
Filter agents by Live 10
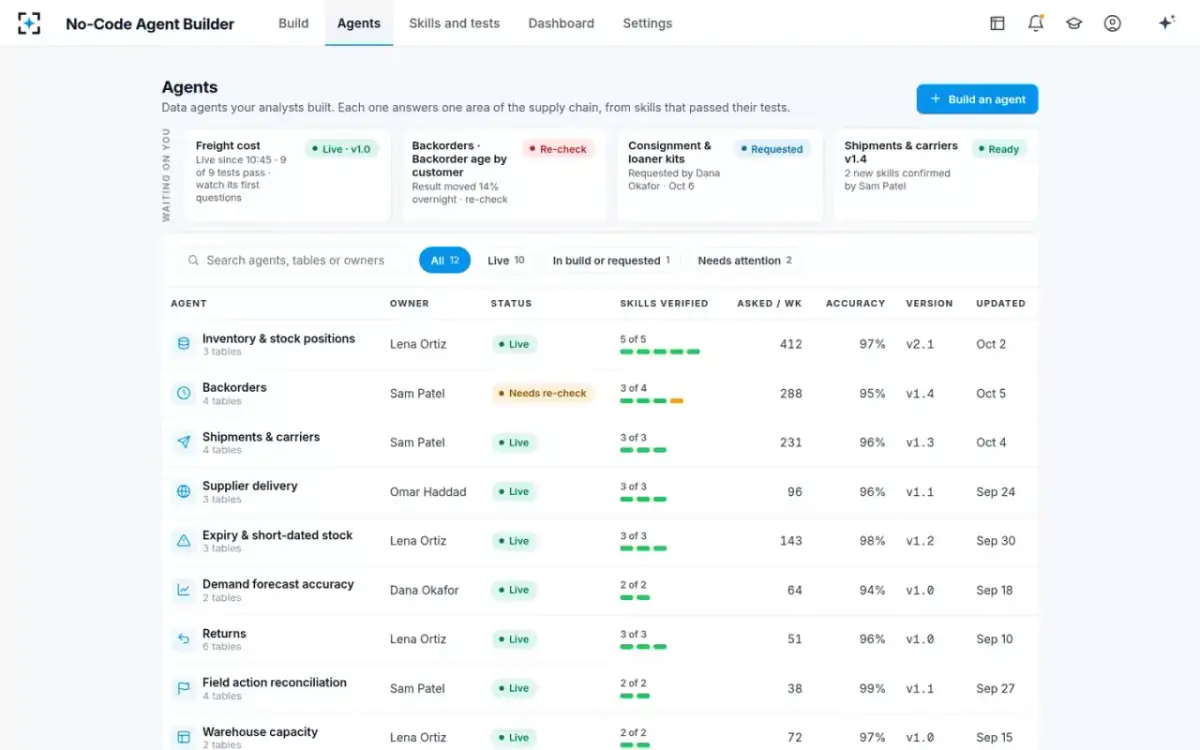coord(506,260)
